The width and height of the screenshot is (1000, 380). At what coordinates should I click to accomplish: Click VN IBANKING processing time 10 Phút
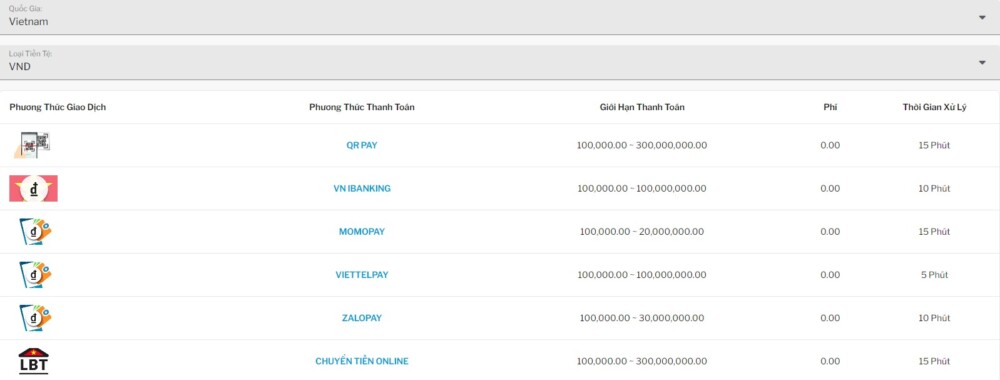[x=934, y=189]
